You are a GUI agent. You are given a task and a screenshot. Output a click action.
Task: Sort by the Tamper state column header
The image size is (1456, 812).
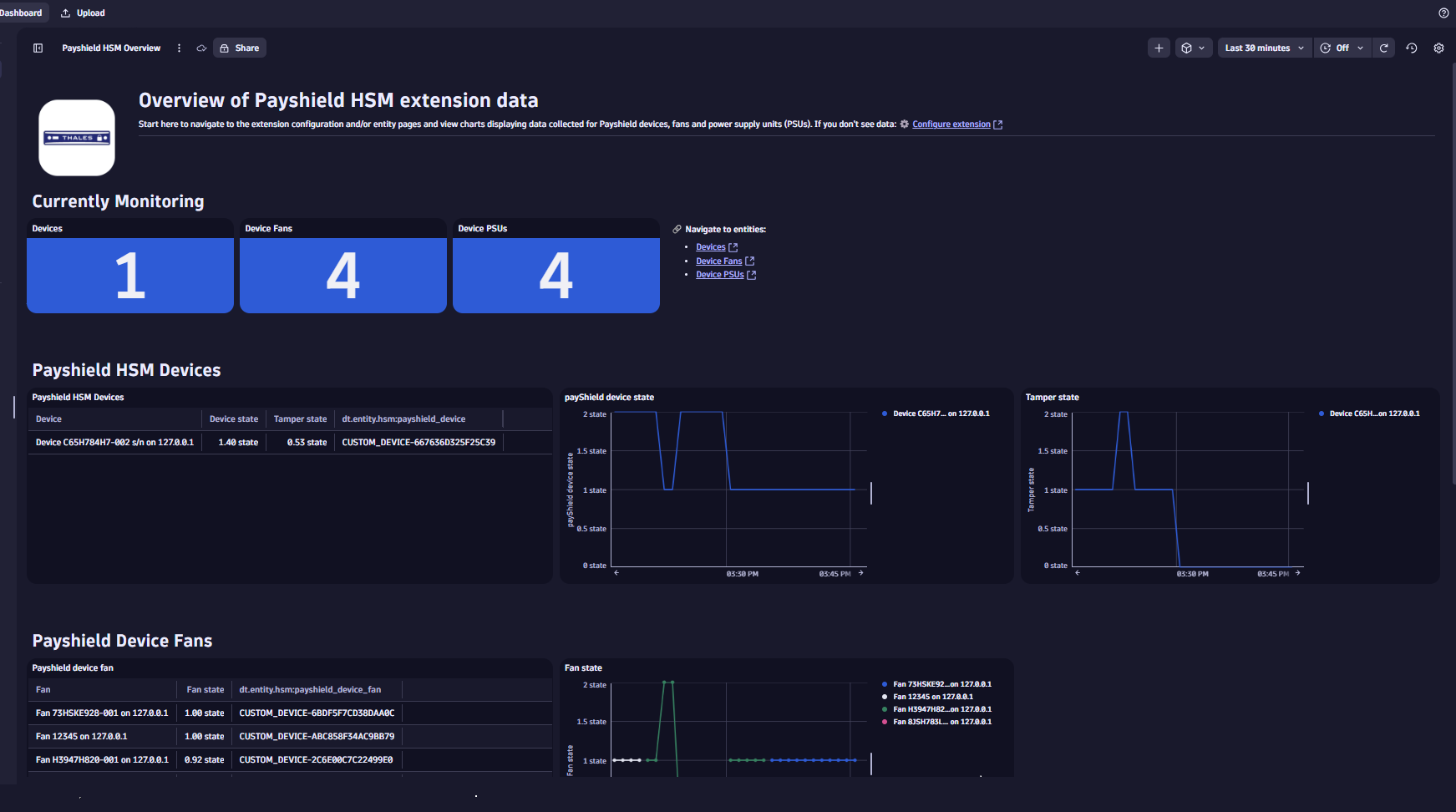300,419
